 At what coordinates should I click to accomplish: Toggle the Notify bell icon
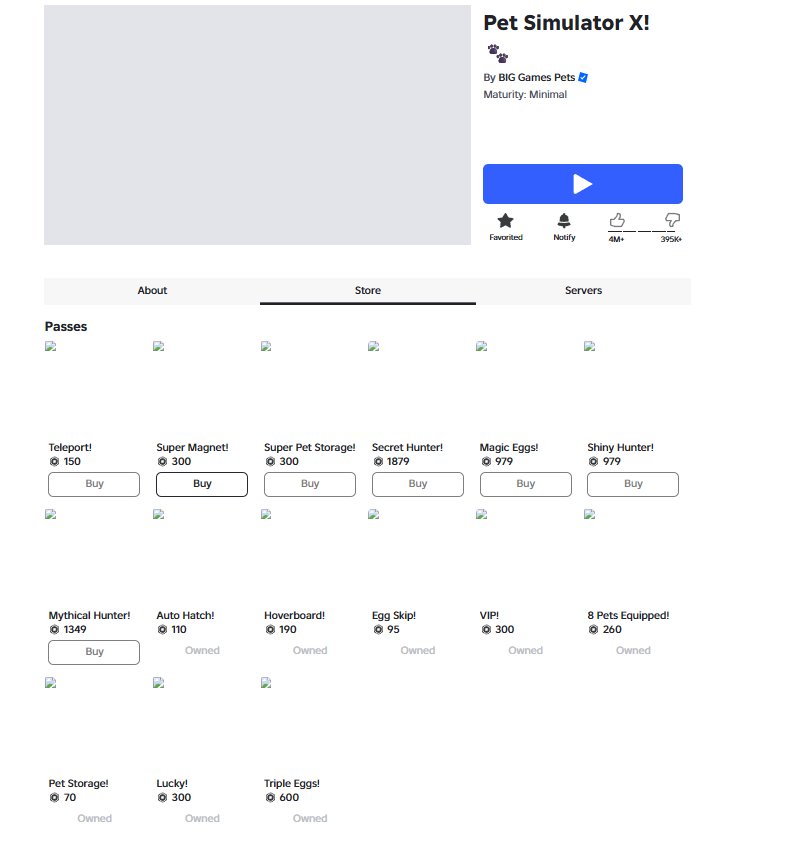(564, 220)
